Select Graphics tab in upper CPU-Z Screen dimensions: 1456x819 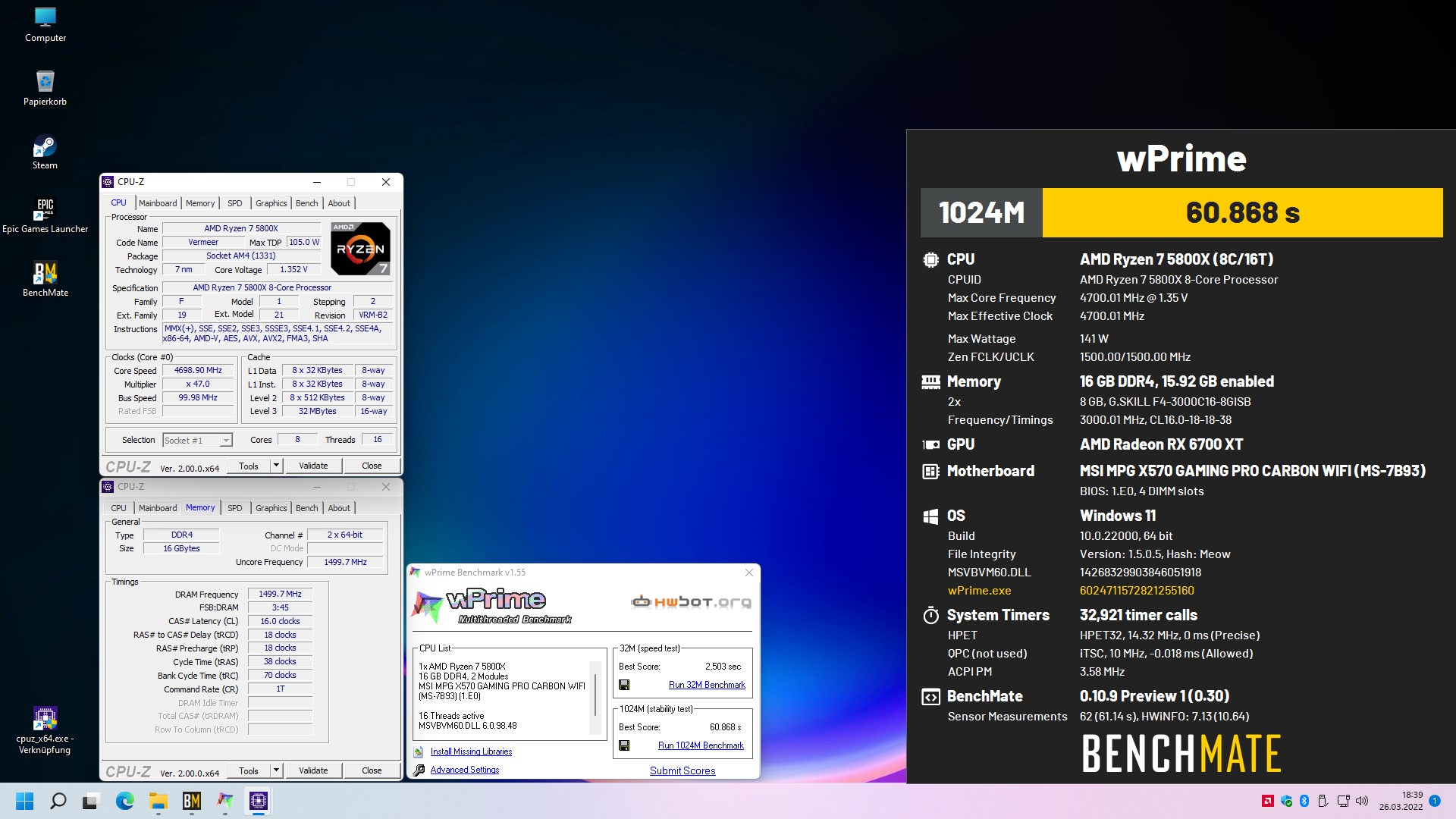271,203
